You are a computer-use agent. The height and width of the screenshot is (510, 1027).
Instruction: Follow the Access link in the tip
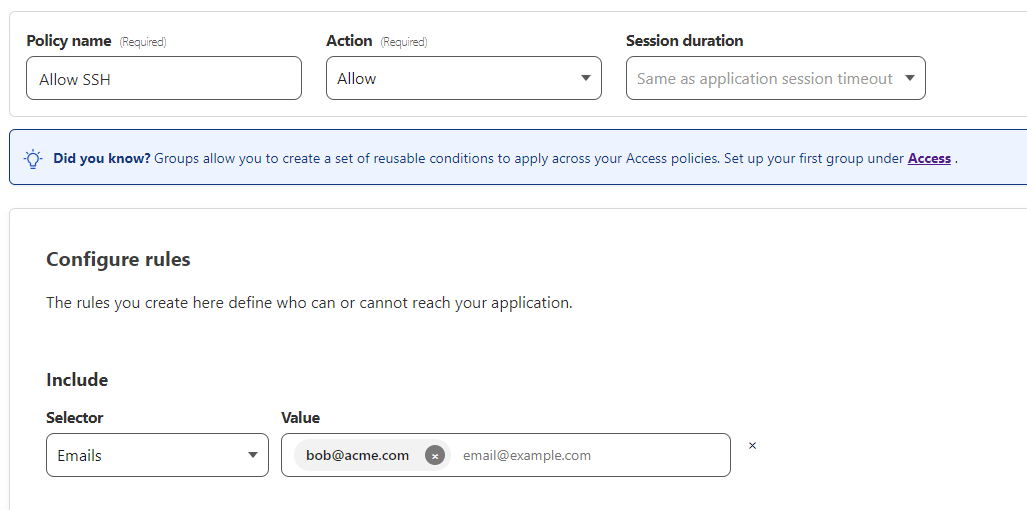[929, 158]
